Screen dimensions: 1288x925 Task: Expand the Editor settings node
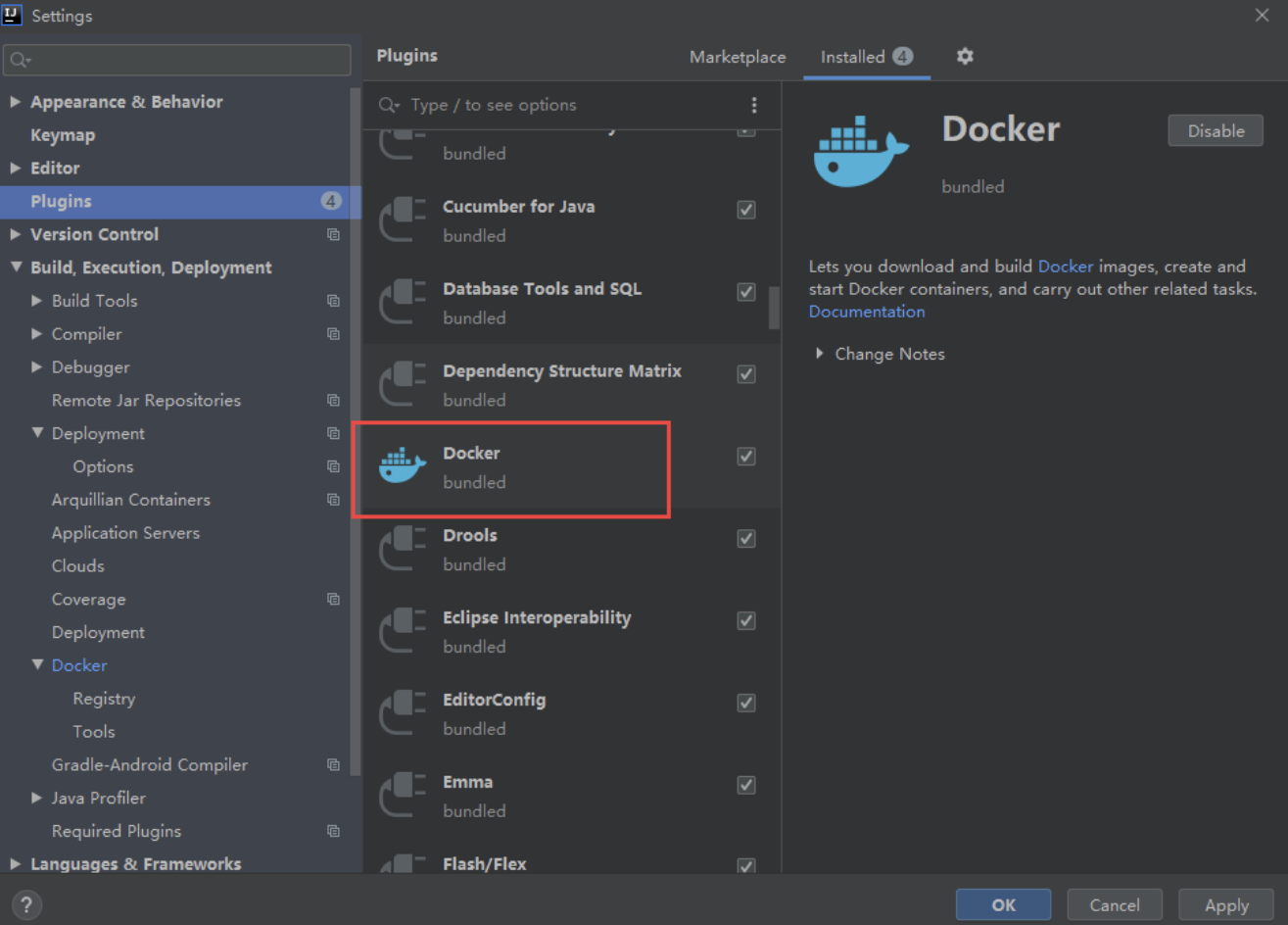[15, 168]
